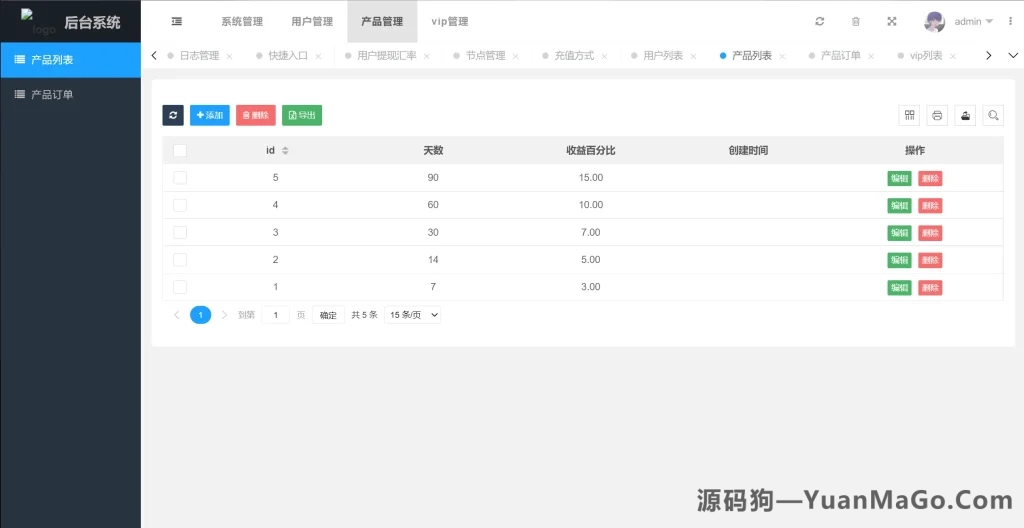Click the 天数 column header
Screen dimensions: 1024x528
tap(433, 151)
